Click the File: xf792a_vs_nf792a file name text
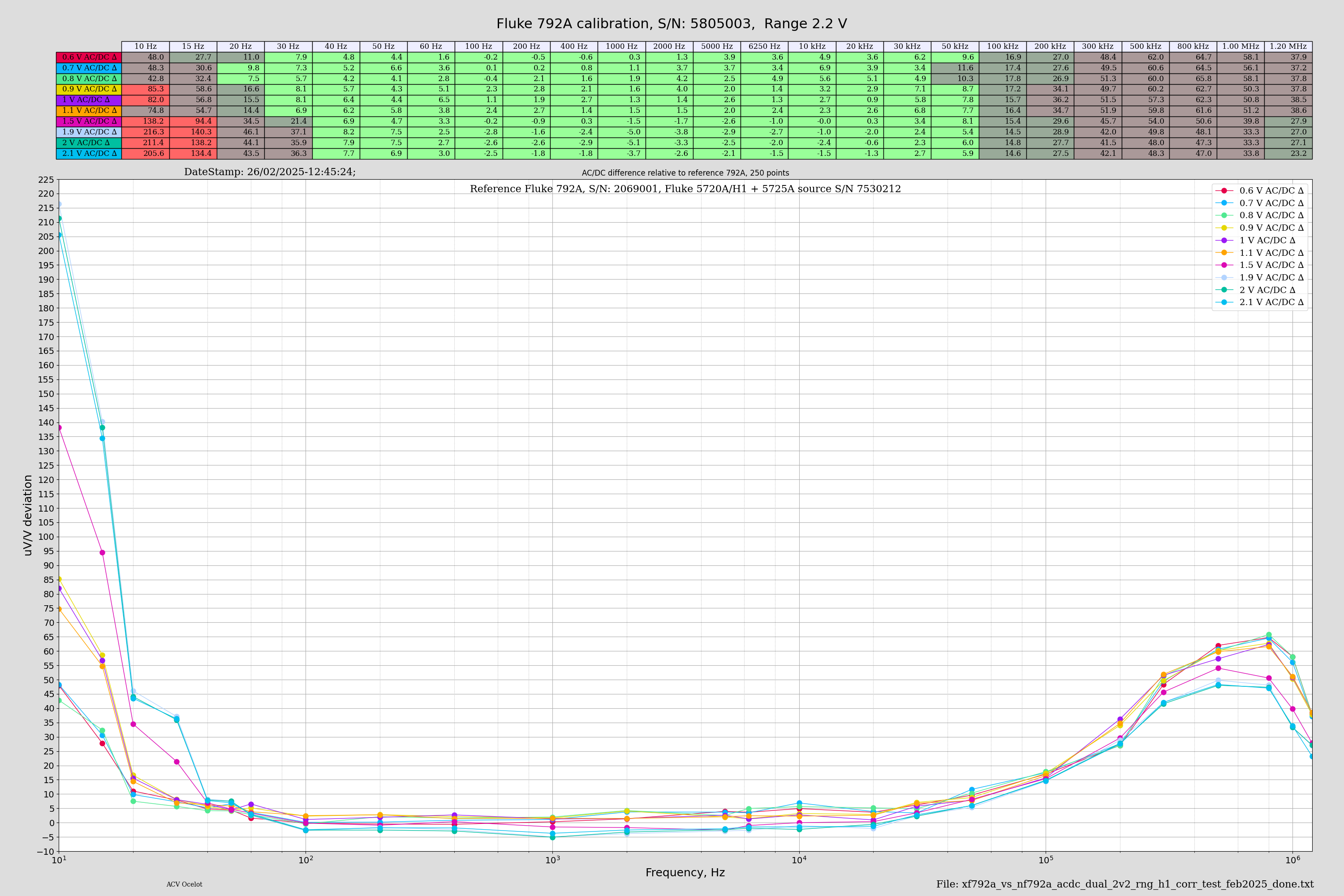Viewport: 1344px width, 896px height. (x=1124, y=884)
